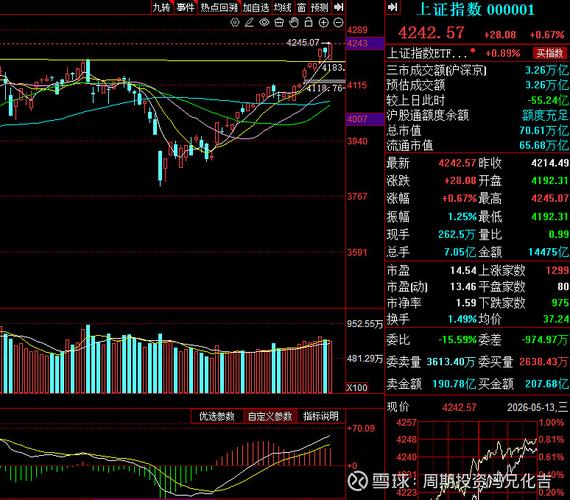Click the intraday minute chart thumbnail

pyautogui.click(x=477, y=460)
